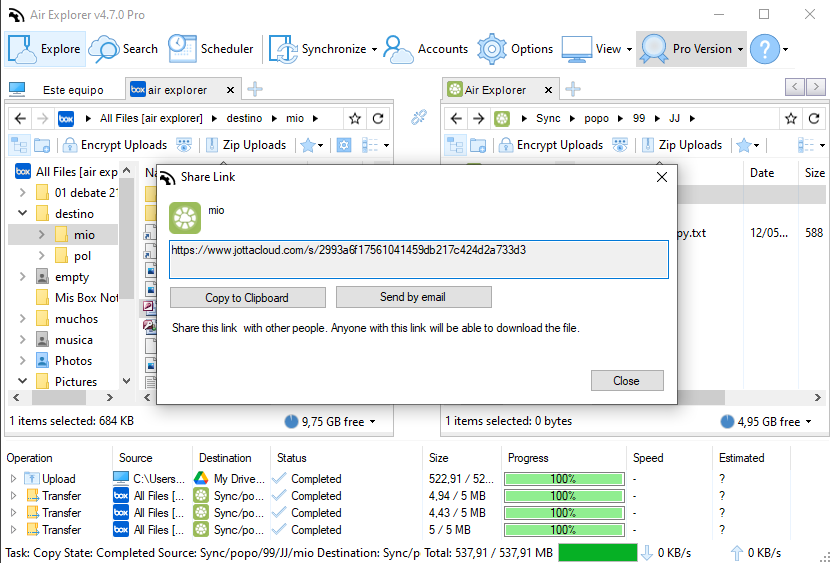Click the blue help question mark icon
This screenshot has height=563, width=833.
(x=764, y=49)
